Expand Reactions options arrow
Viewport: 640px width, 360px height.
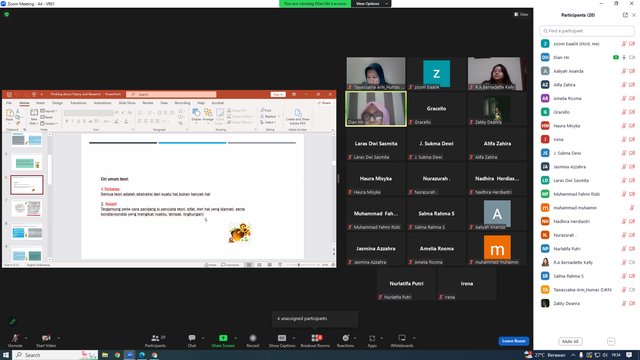pos(355,338)
